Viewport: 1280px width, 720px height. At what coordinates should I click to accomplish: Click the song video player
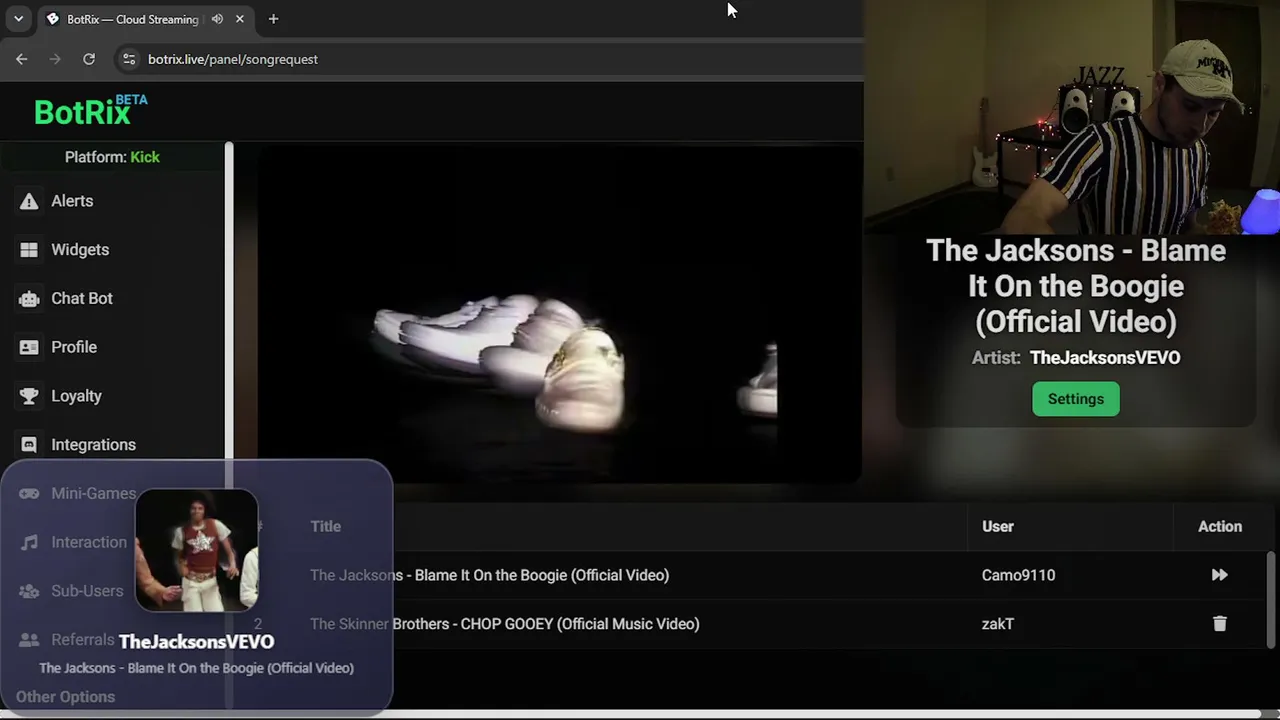coord(560,314)
